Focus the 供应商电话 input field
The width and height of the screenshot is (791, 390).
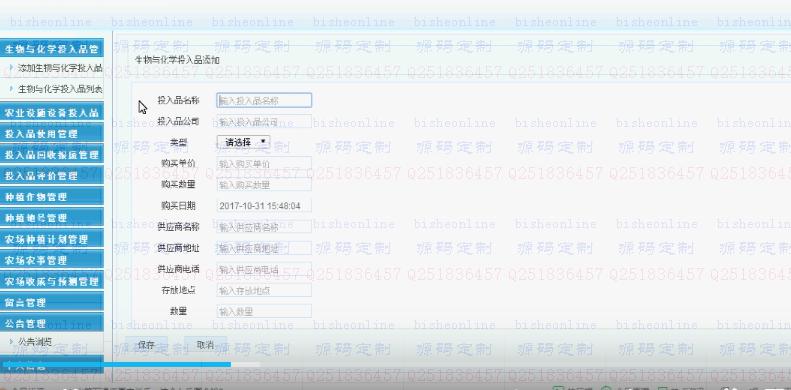point(264,269)
